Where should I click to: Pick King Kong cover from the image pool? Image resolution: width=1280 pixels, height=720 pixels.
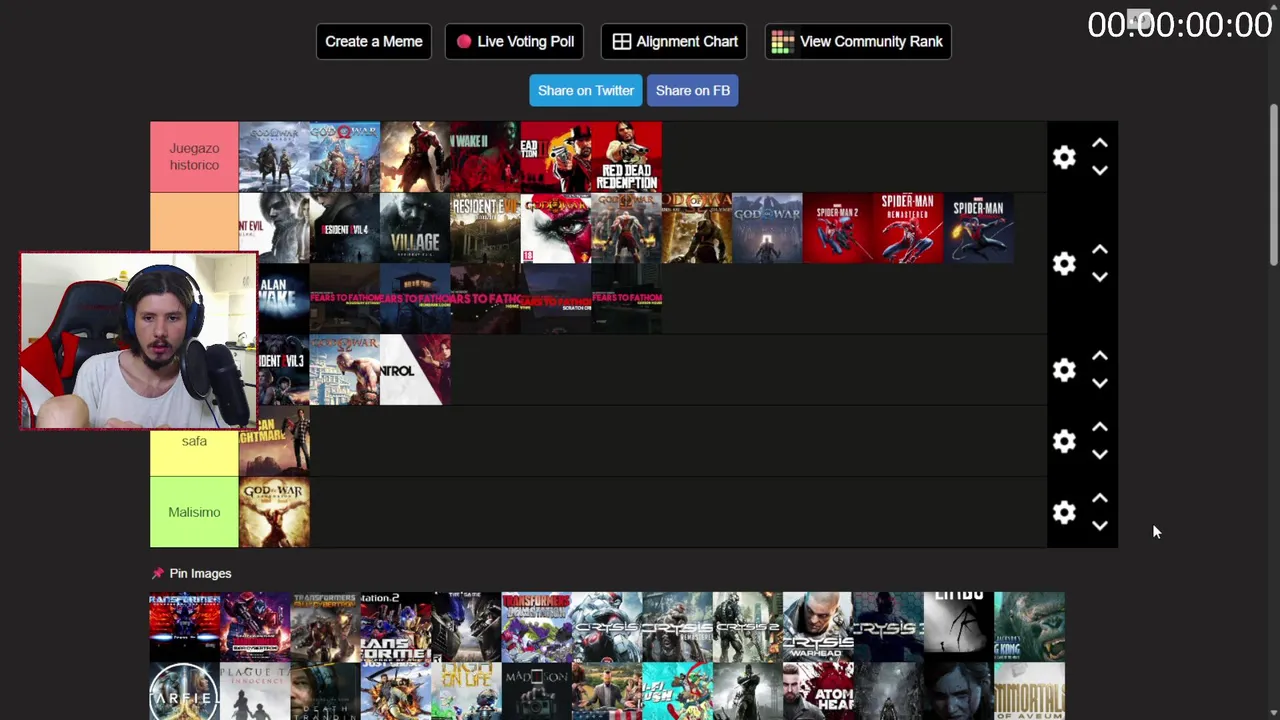coord(1029,627)
